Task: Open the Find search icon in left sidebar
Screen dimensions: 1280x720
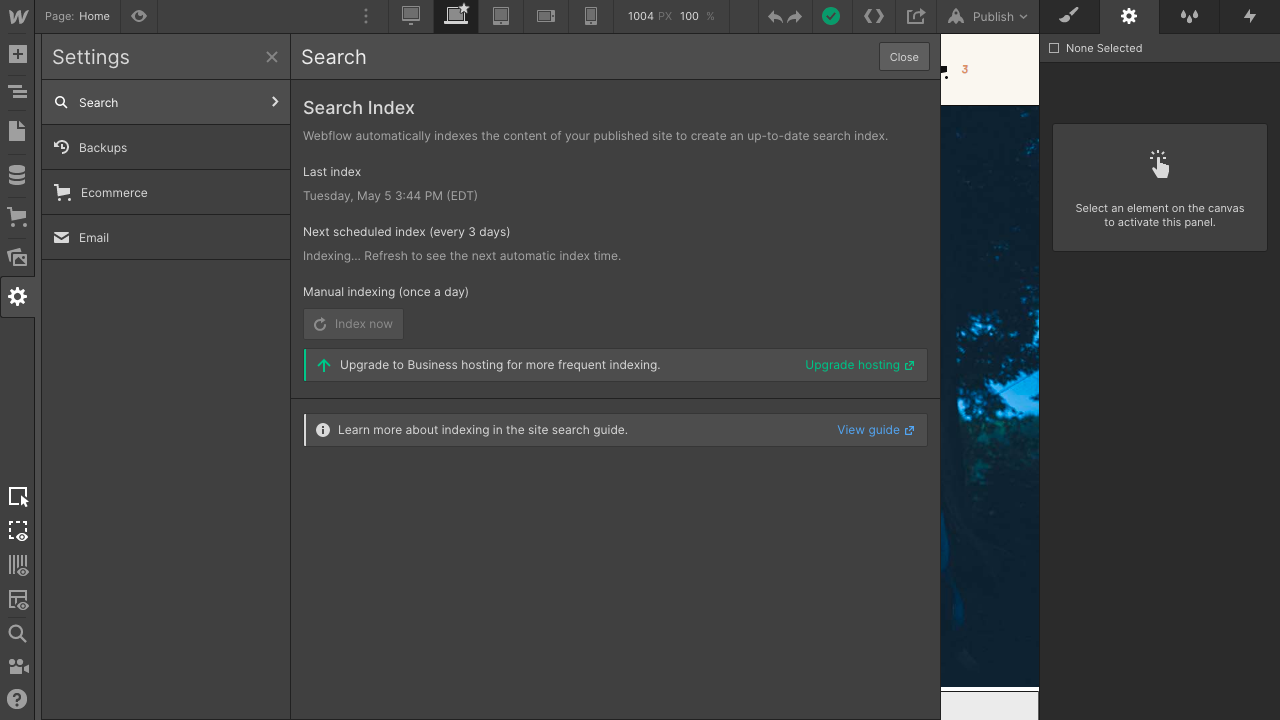Action: tap(17, 634)
